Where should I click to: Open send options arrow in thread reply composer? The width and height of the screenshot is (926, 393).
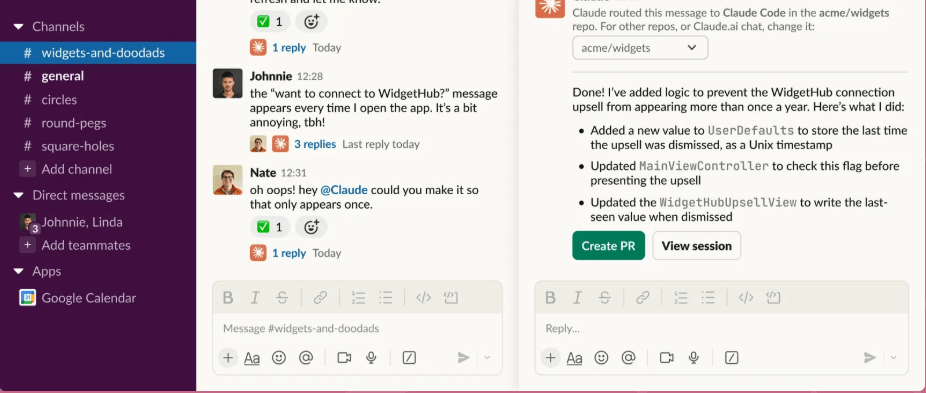894,358
